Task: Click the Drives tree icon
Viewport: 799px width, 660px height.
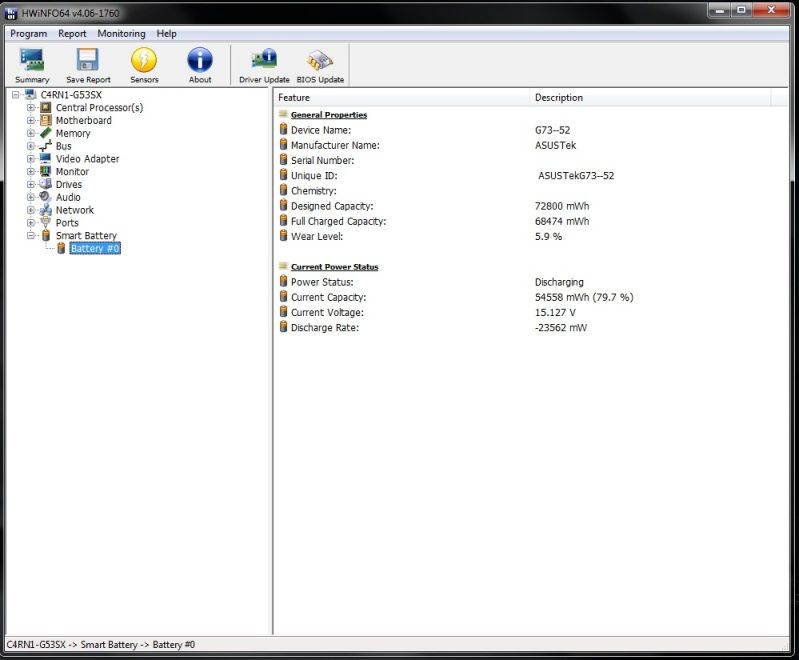Action: tap(46, 184)
